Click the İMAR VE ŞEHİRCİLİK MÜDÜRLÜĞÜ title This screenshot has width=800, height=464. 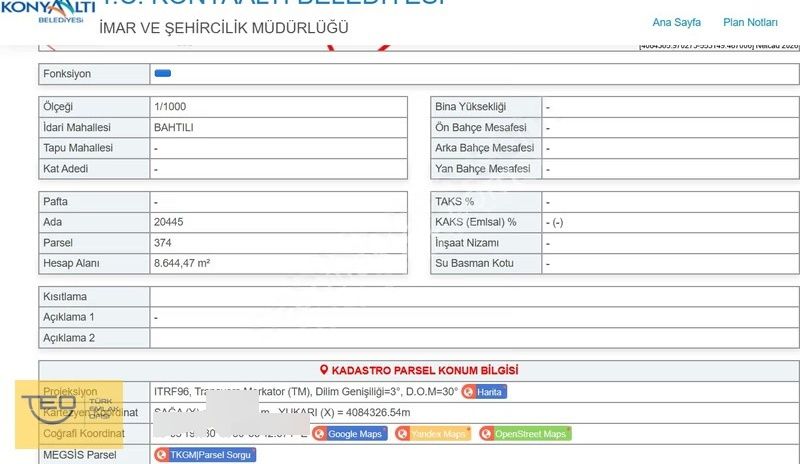223,28
